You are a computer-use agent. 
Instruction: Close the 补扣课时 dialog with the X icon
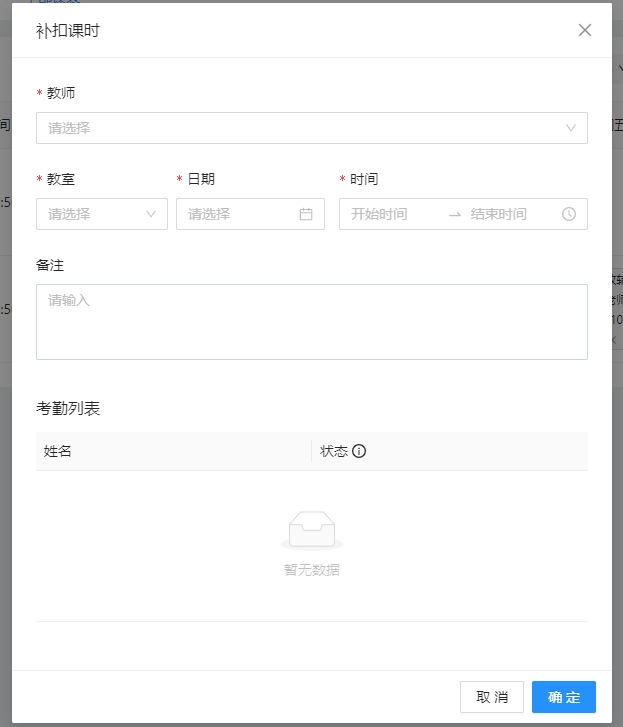(x=585, y=30)
